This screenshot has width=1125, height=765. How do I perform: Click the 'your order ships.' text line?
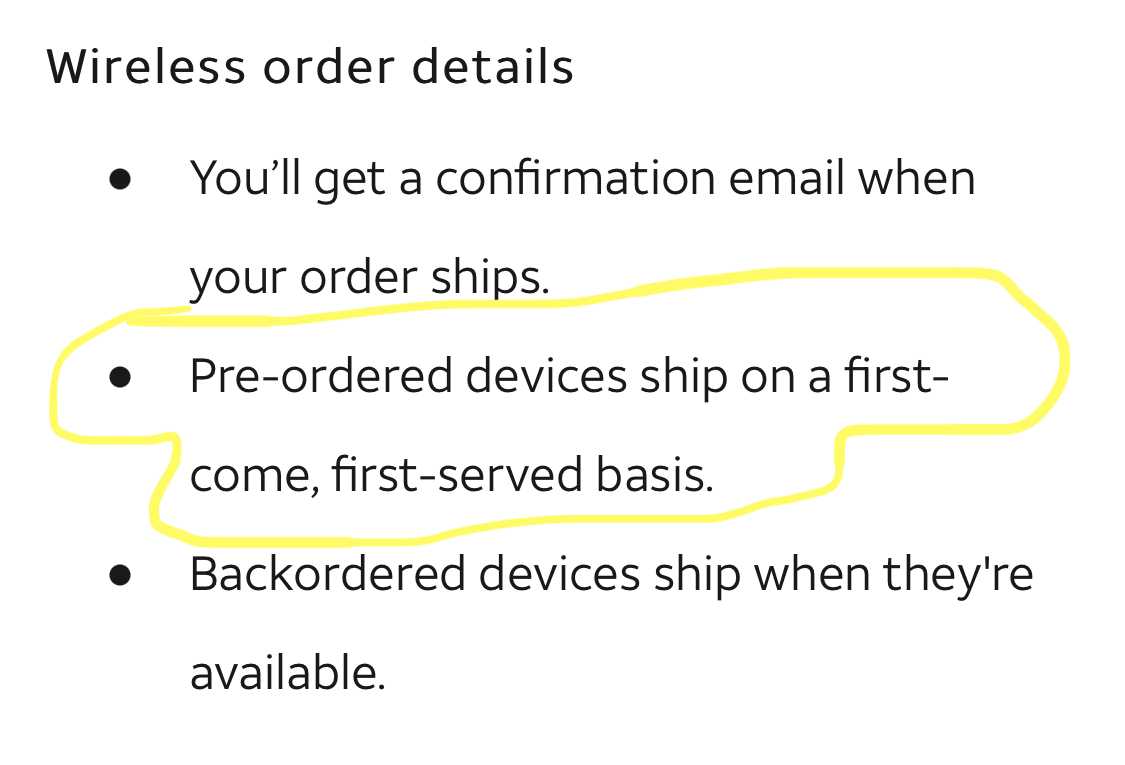click(x=369, y=277)
